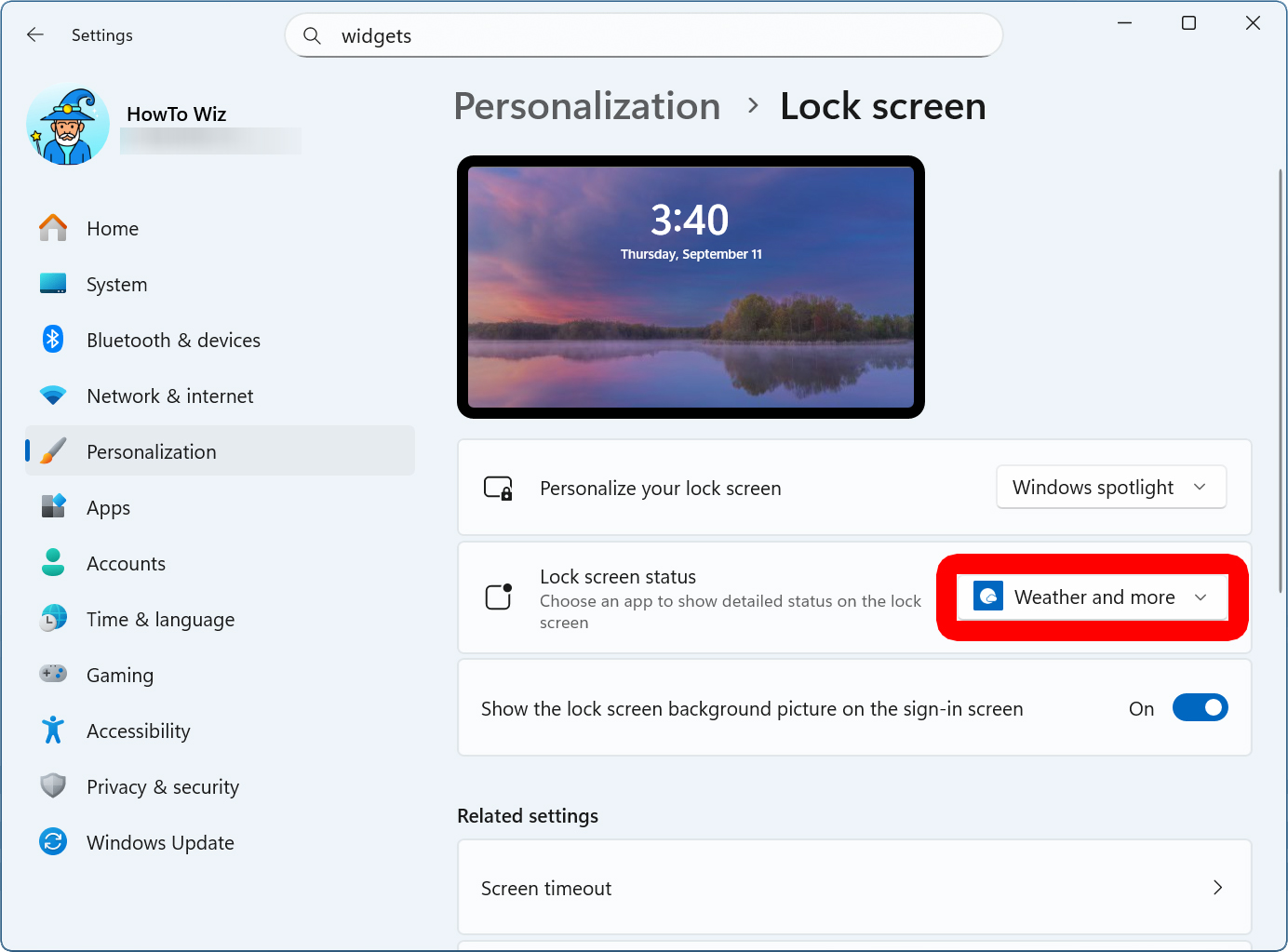Open the Screen timeout setting
The width and height of the screenshot is (1288, 952).
click(853, 888)
